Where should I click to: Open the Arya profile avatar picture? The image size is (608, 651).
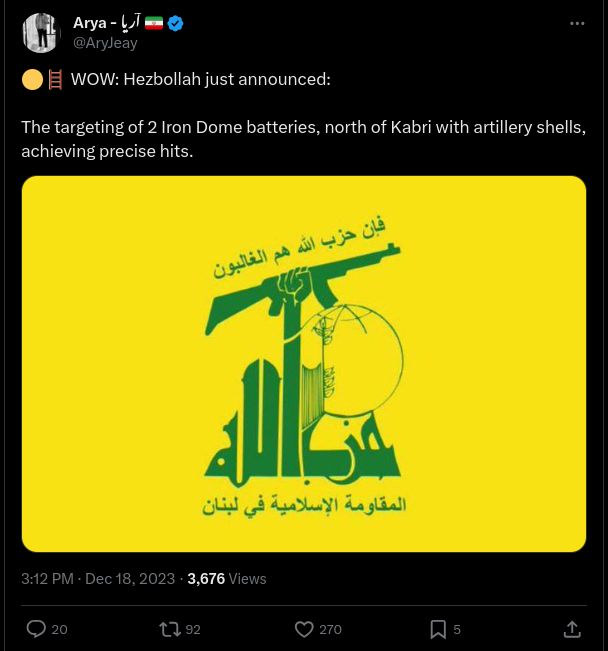pos(41,33)
